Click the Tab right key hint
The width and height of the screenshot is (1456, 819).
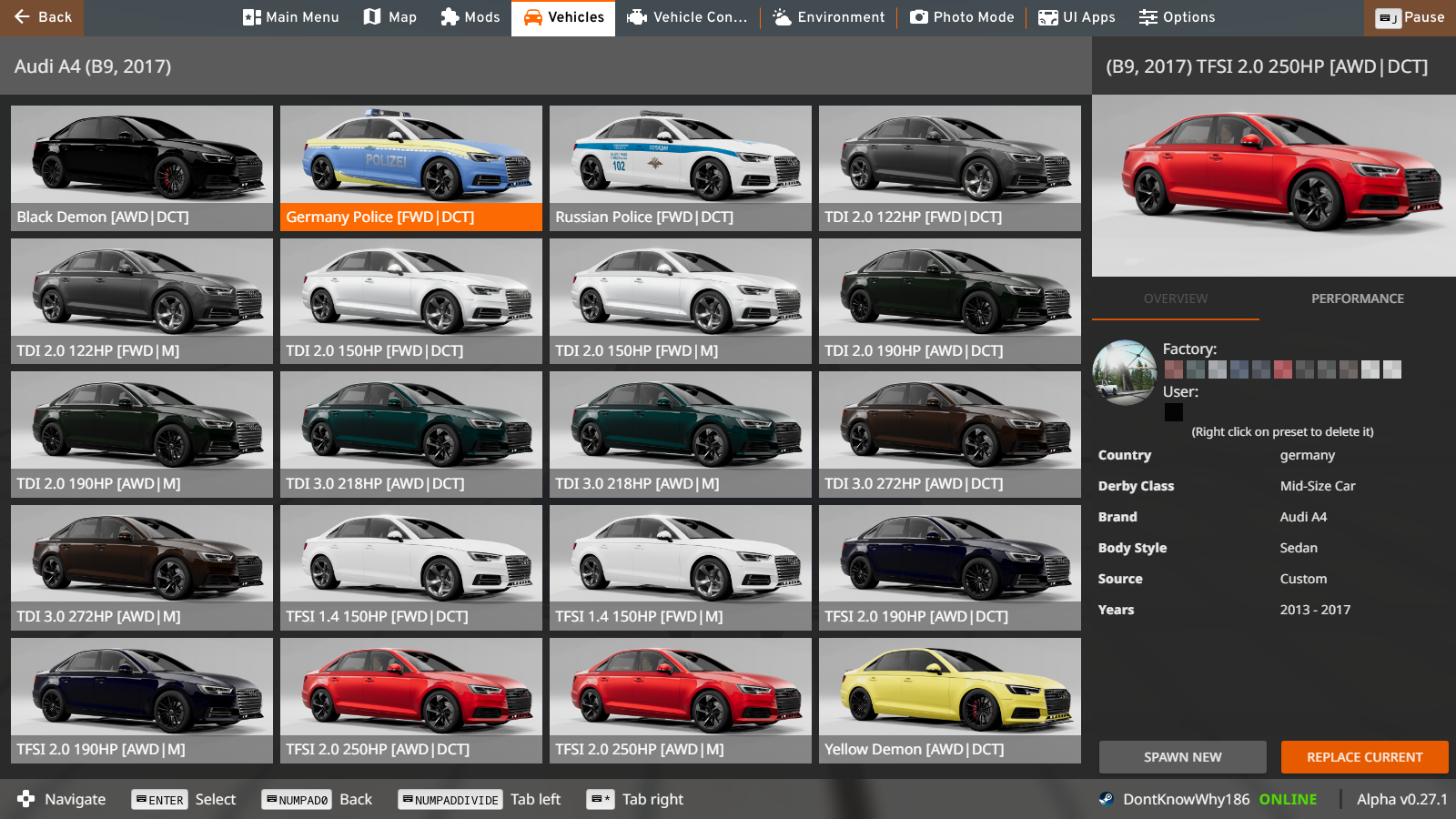635,799
